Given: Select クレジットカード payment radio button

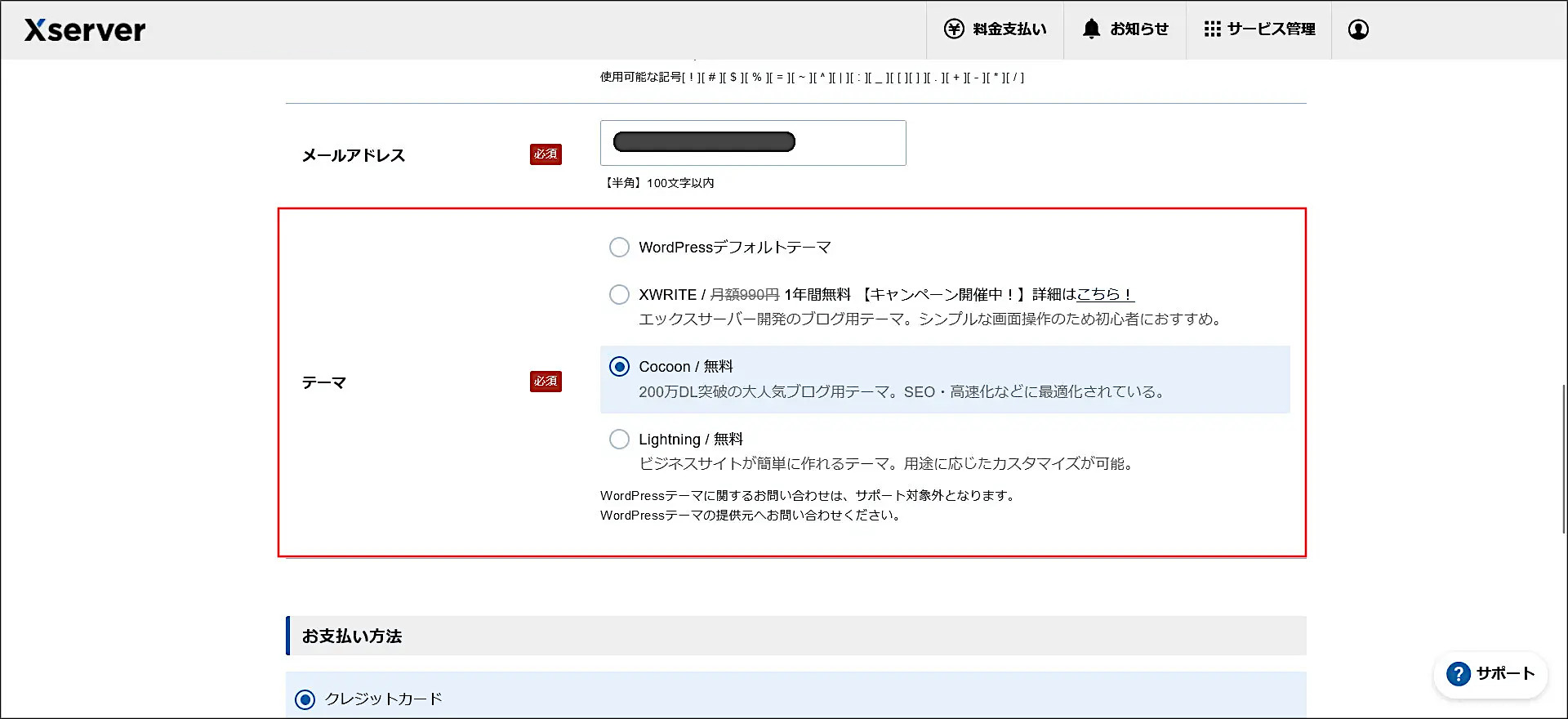Looking at the screenshot, I should pyautogui.click(x=305, y=699).
